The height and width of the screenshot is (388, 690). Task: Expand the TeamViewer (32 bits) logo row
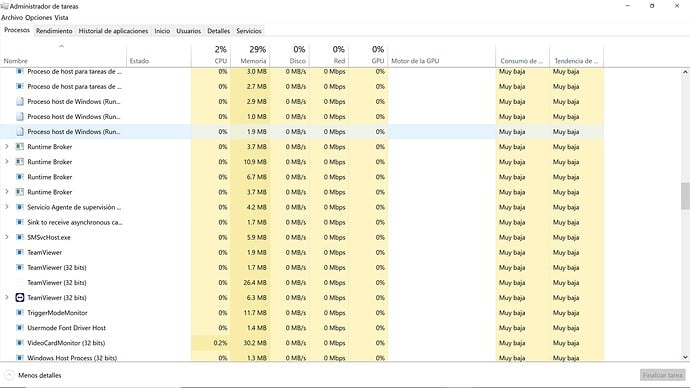(x=7, y=297)
